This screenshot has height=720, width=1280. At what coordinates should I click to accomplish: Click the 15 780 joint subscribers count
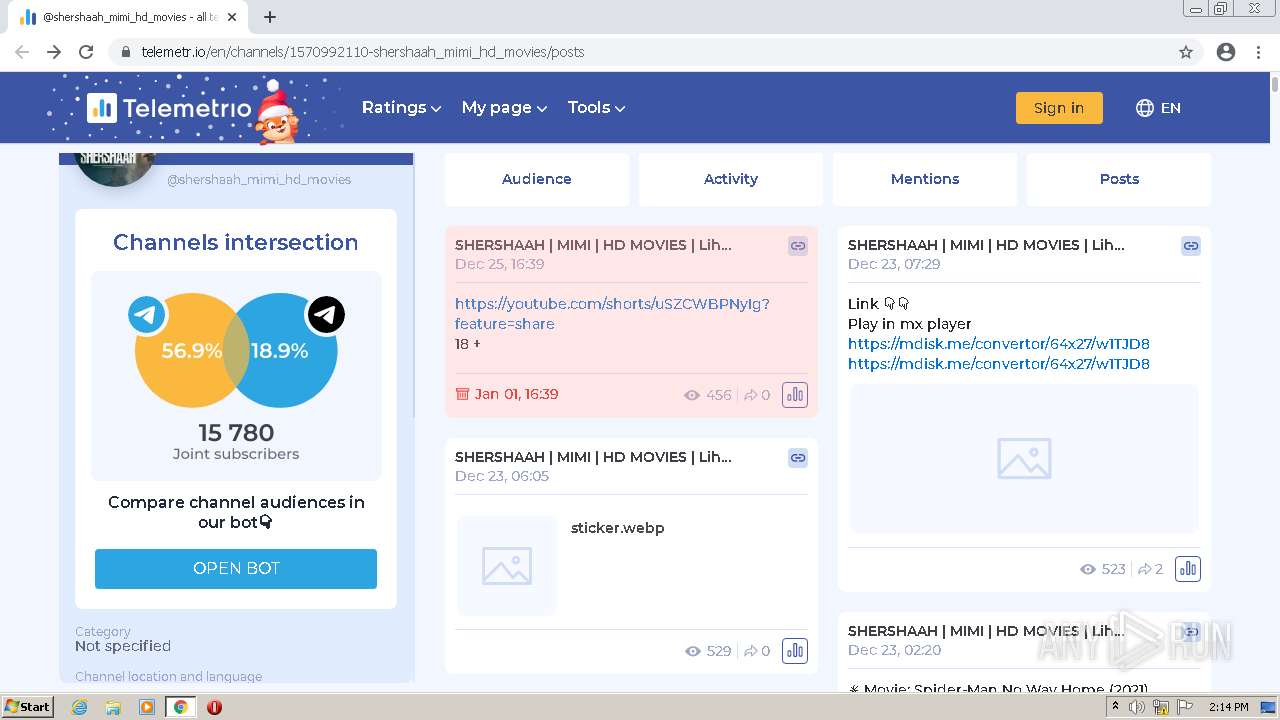point(236,433)
